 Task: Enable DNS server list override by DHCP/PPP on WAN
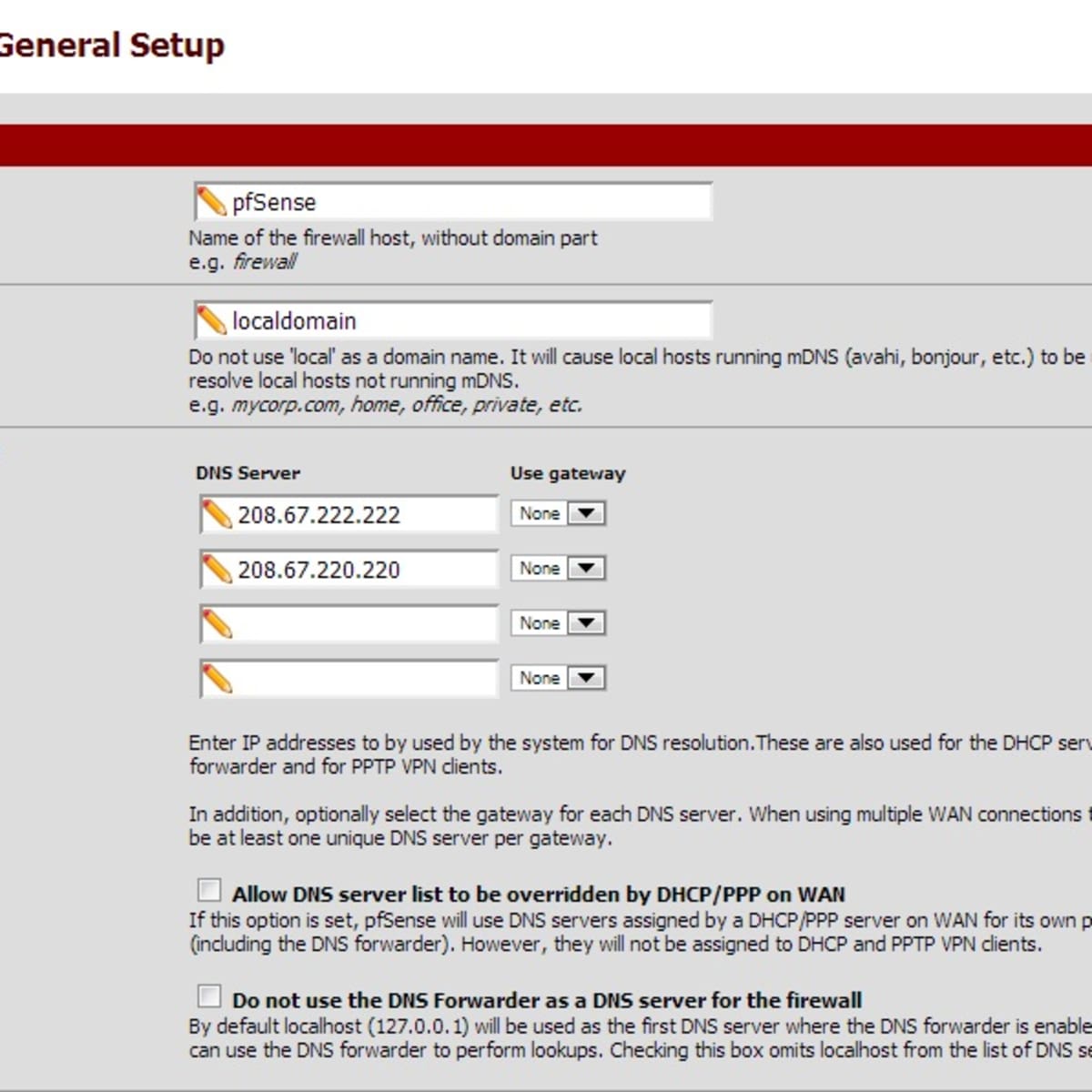pos(209,890)
